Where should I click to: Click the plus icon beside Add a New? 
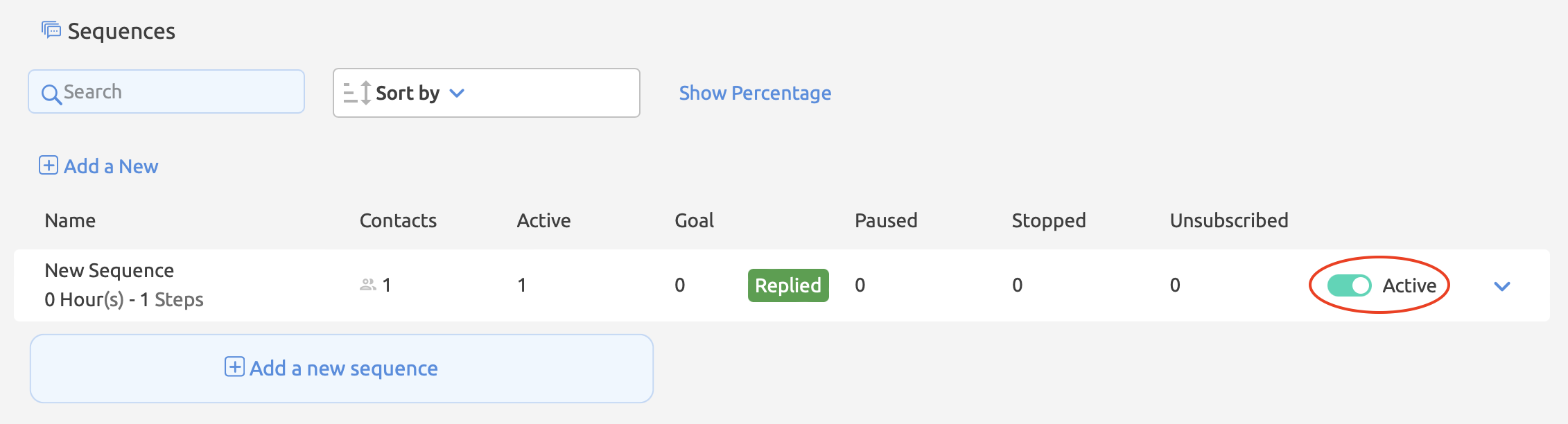(x=49, y=166)
